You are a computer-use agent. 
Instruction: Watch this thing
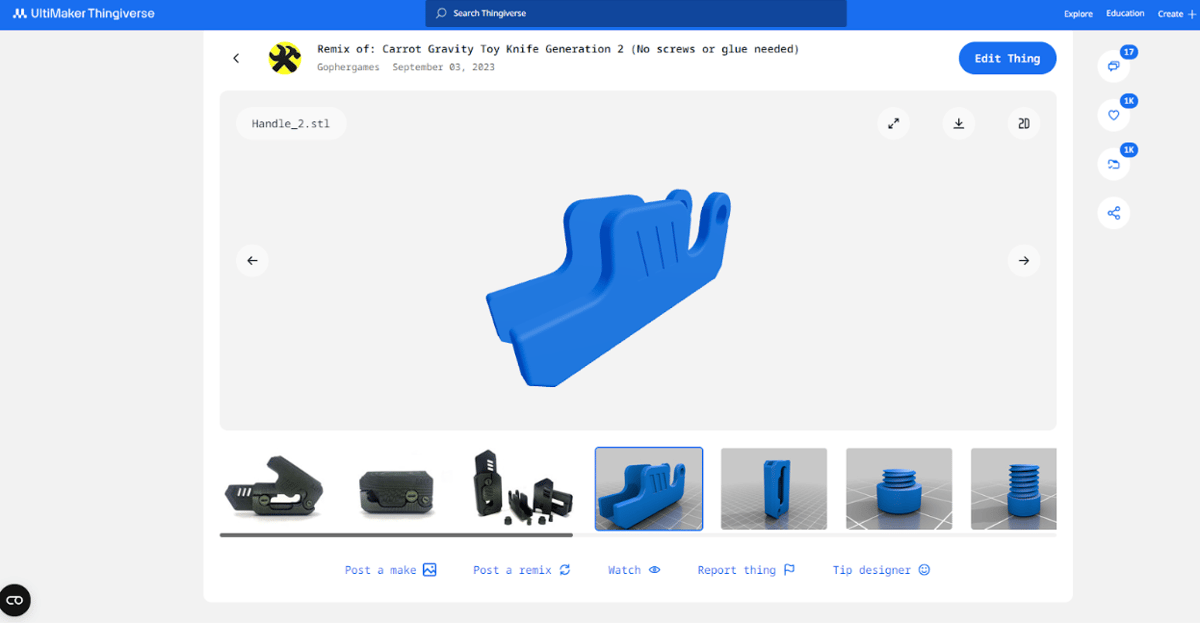[634, 570]
